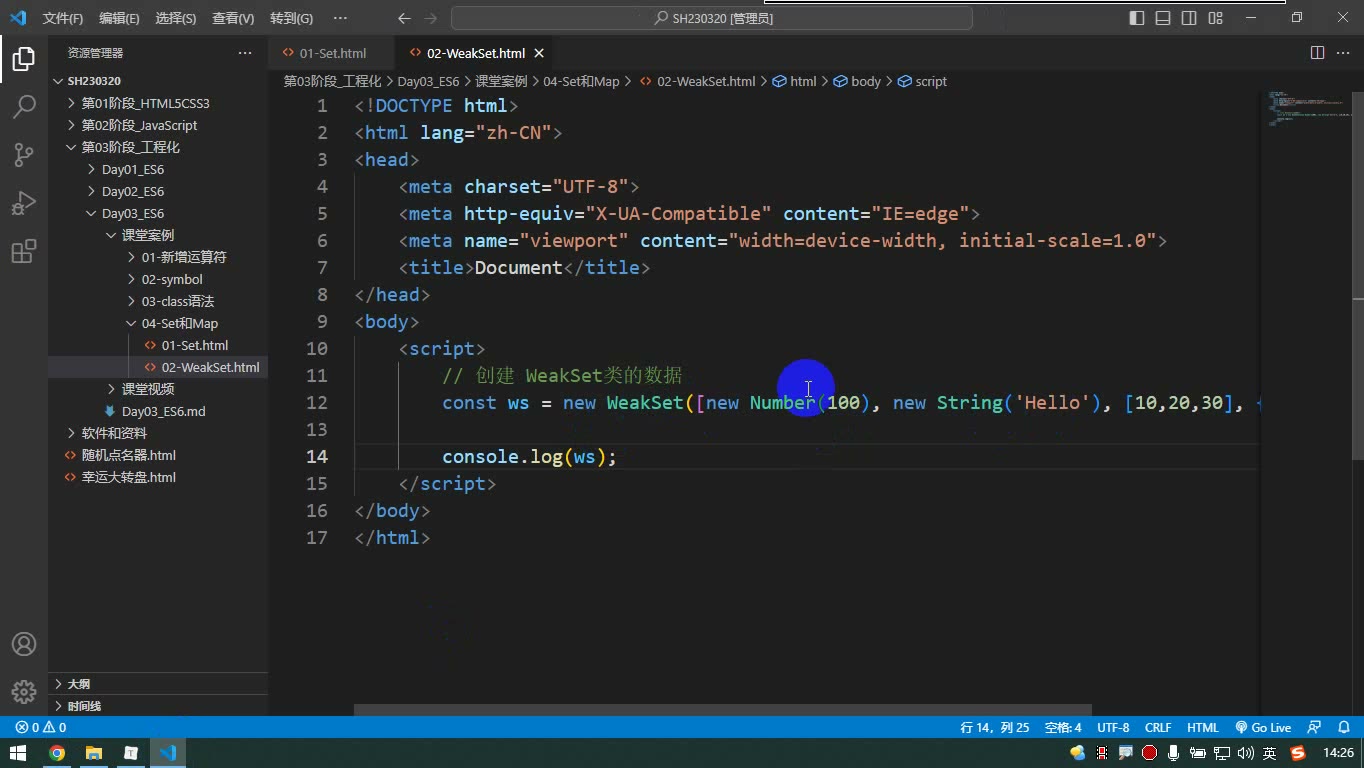The height and width of the screenshot is (768, 1364).
Task: Close the 02-WeakSet.html tab
Action: pyautogui.click(x=540, y=53)
